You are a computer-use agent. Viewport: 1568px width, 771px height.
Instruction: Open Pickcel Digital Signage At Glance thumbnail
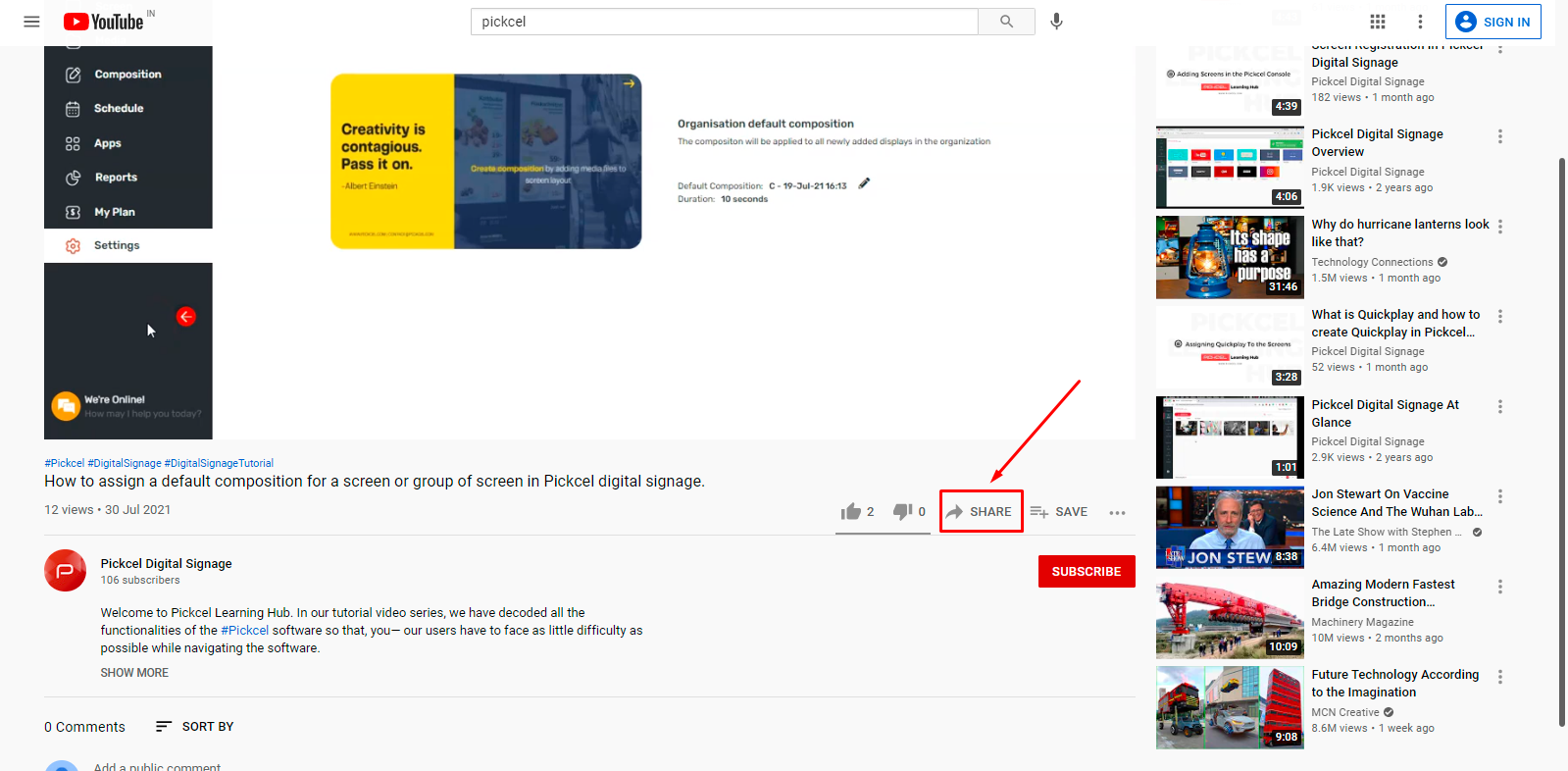(1230, 437)
